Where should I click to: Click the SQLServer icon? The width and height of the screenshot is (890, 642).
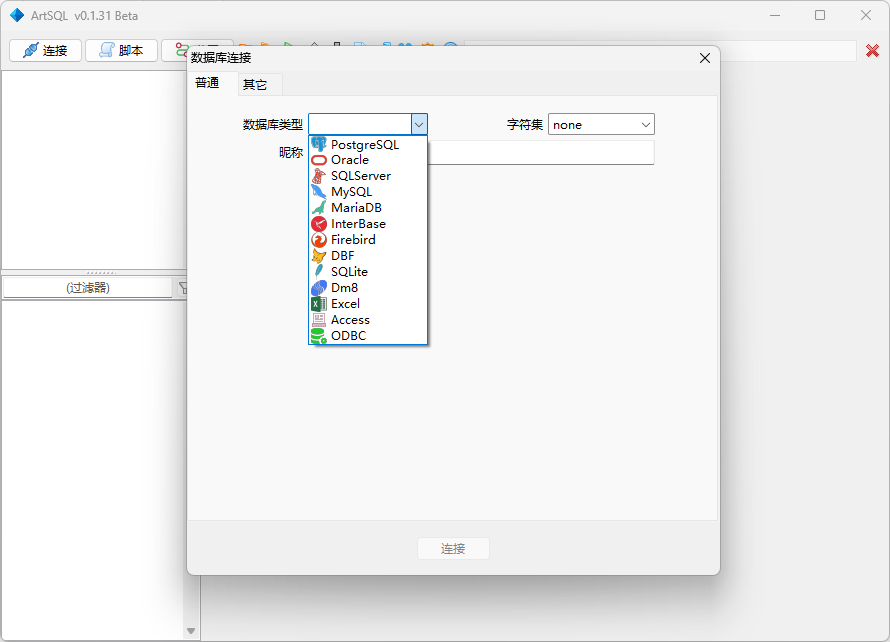319,176
